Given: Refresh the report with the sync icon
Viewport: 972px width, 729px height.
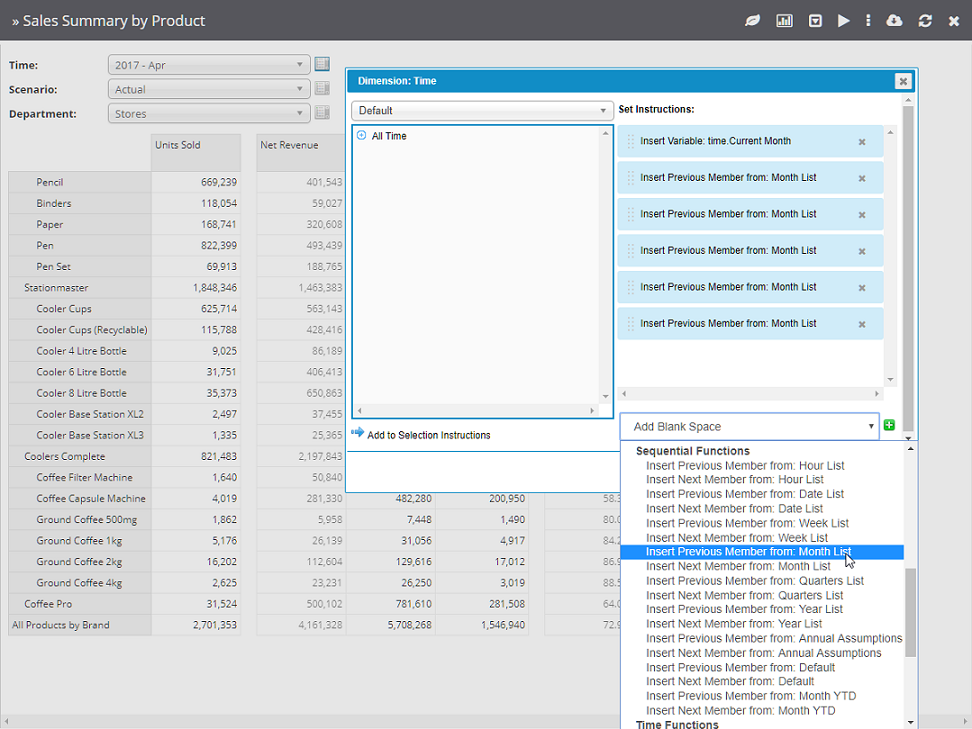Looking at the screenshot, I should 925,21.
